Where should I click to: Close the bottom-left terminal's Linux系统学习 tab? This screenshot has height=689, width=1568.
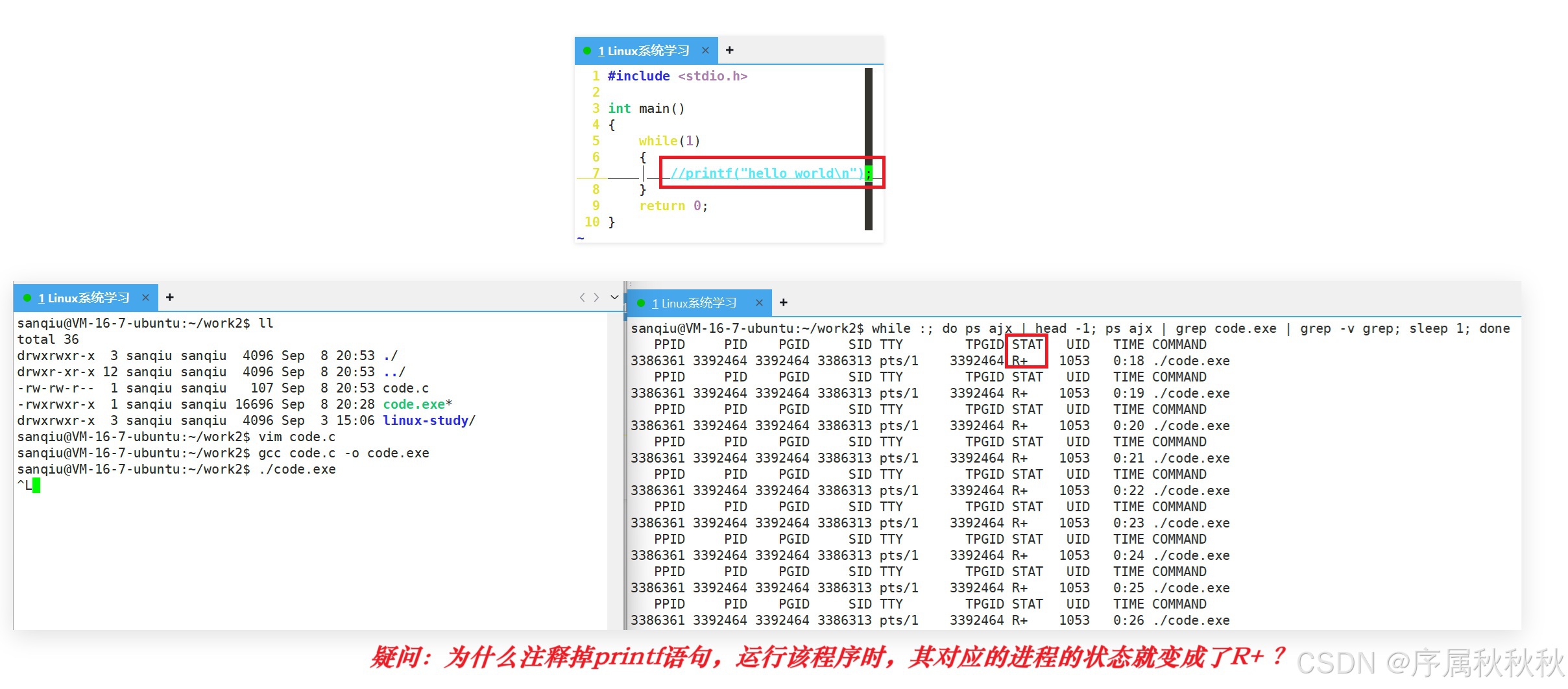145,298
